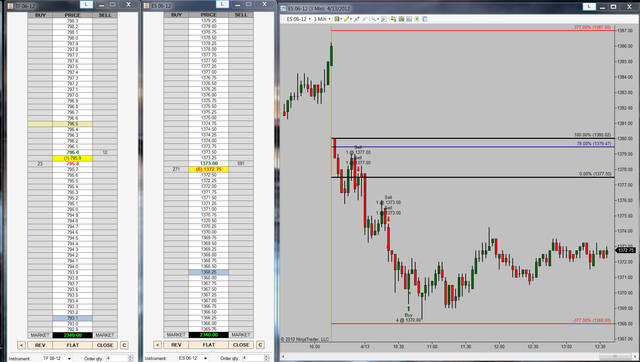
Task: Open the TF 06-12 Instrument dropdown
Action: 57,358
